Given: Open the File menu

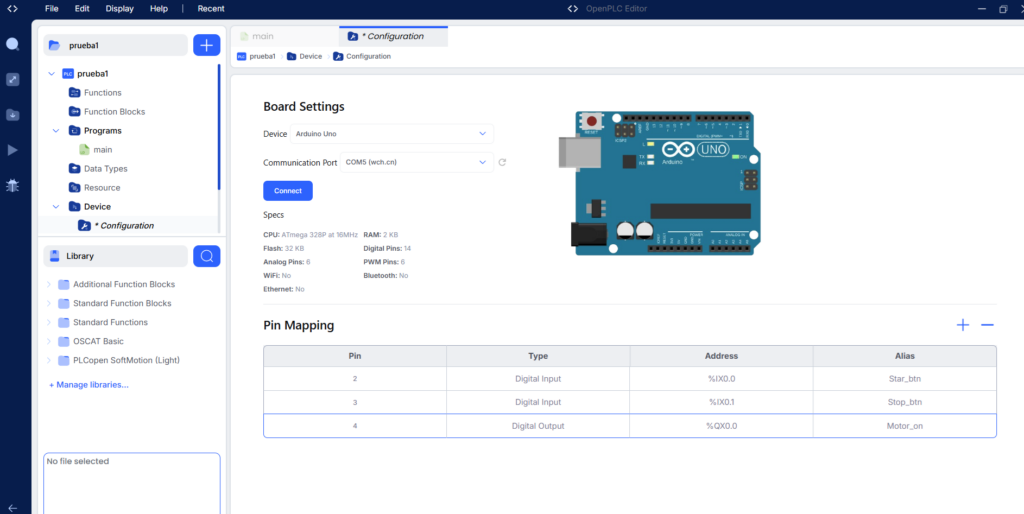Looking at the screenshot, I should (x=52, y=8).
